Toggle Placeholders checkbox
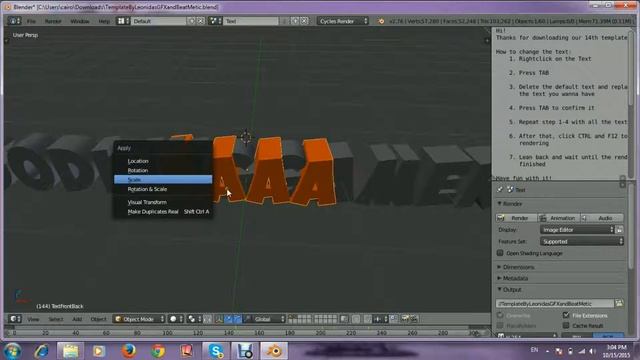Viewport: 640px width, 360px height. coord(500,325)
